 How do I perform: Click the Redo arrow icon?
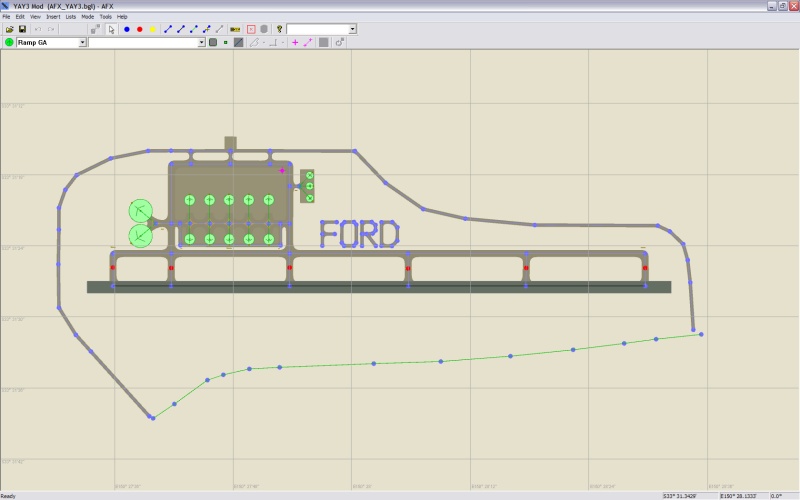pyautogui.click(x=51, y=29)
